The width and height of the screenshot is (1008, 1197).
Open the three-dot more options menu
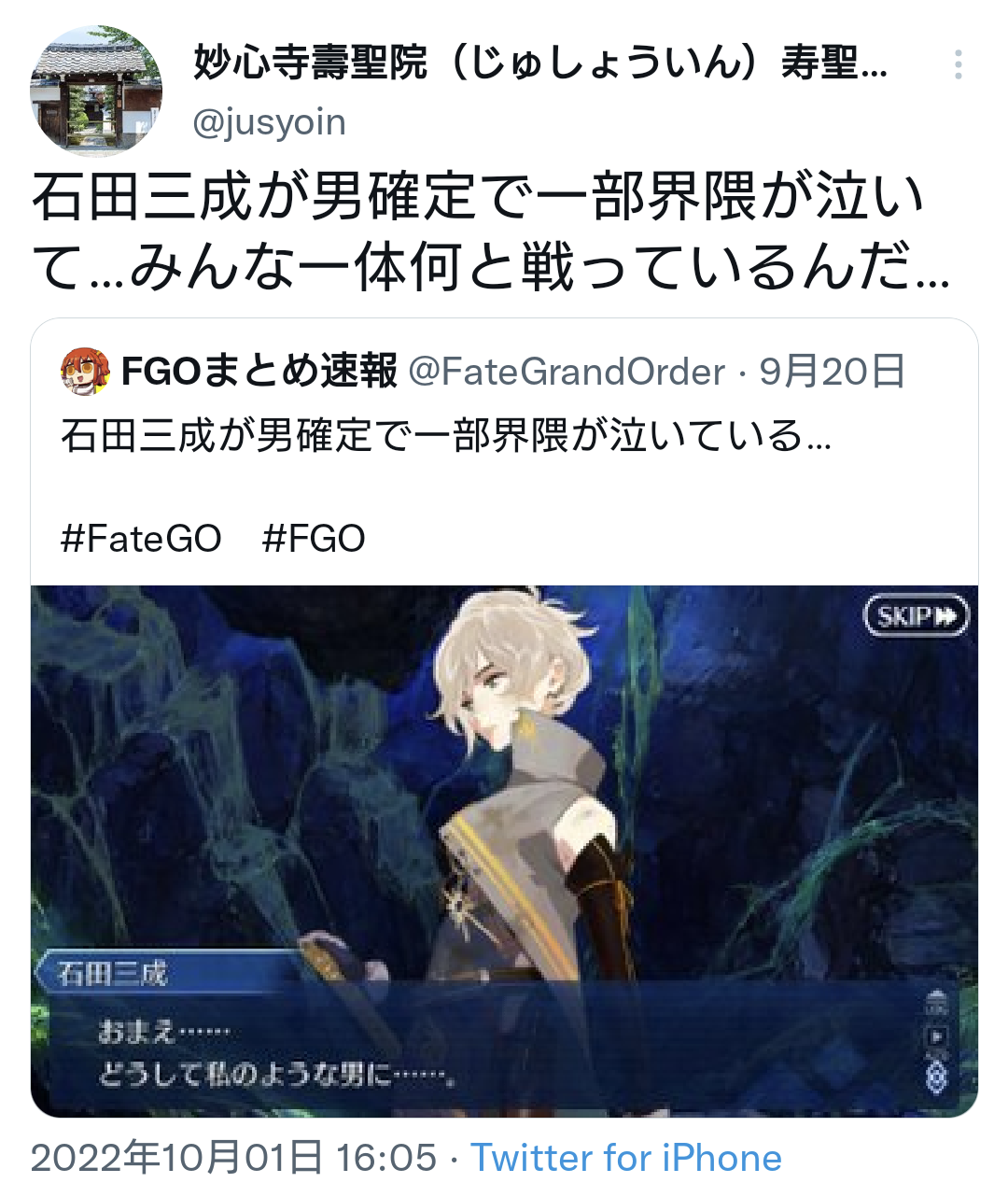[958, 65]
